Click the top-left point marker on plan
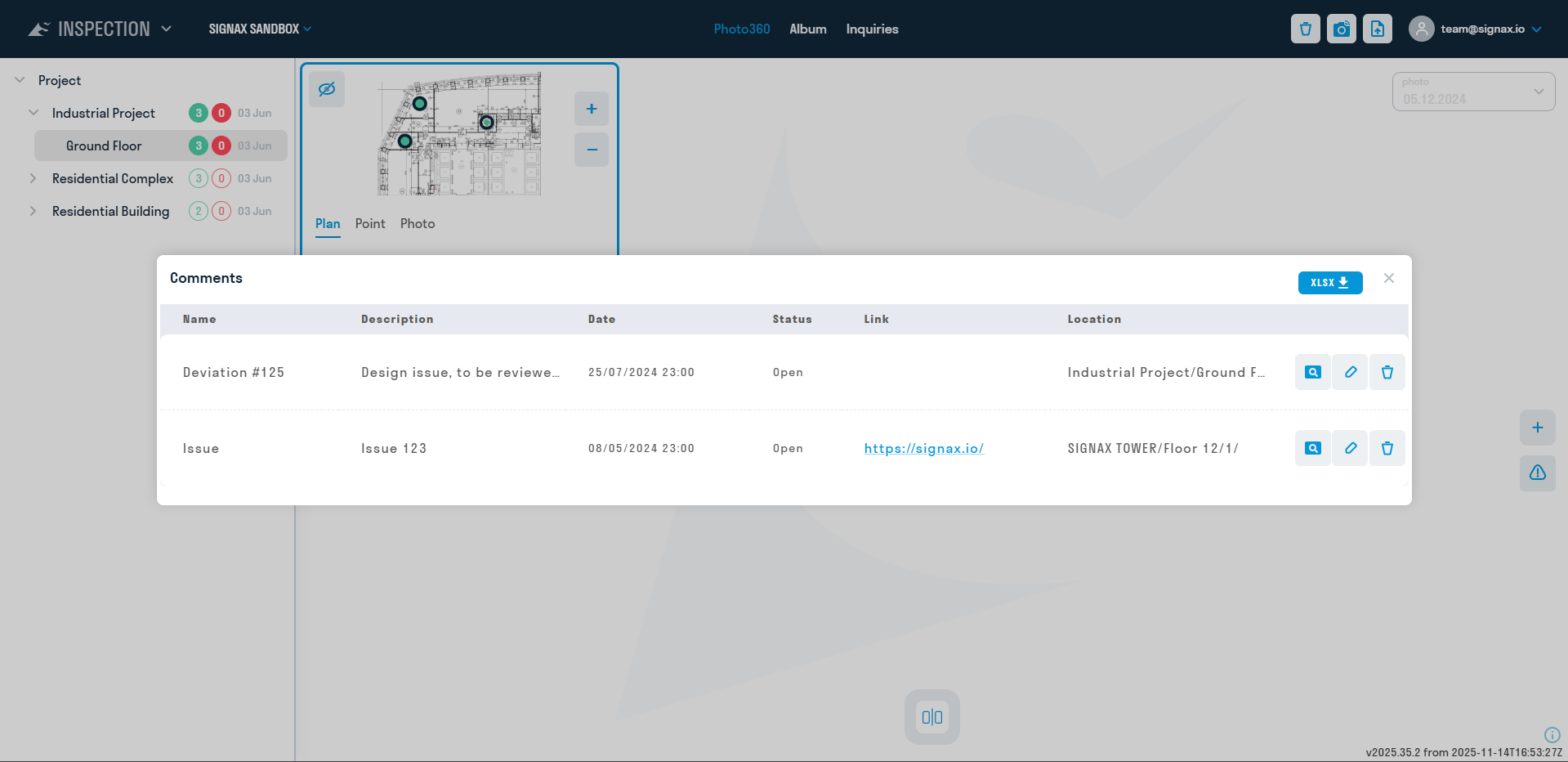The width and height of the screenshot is (1568, 762). pos(419,104)
